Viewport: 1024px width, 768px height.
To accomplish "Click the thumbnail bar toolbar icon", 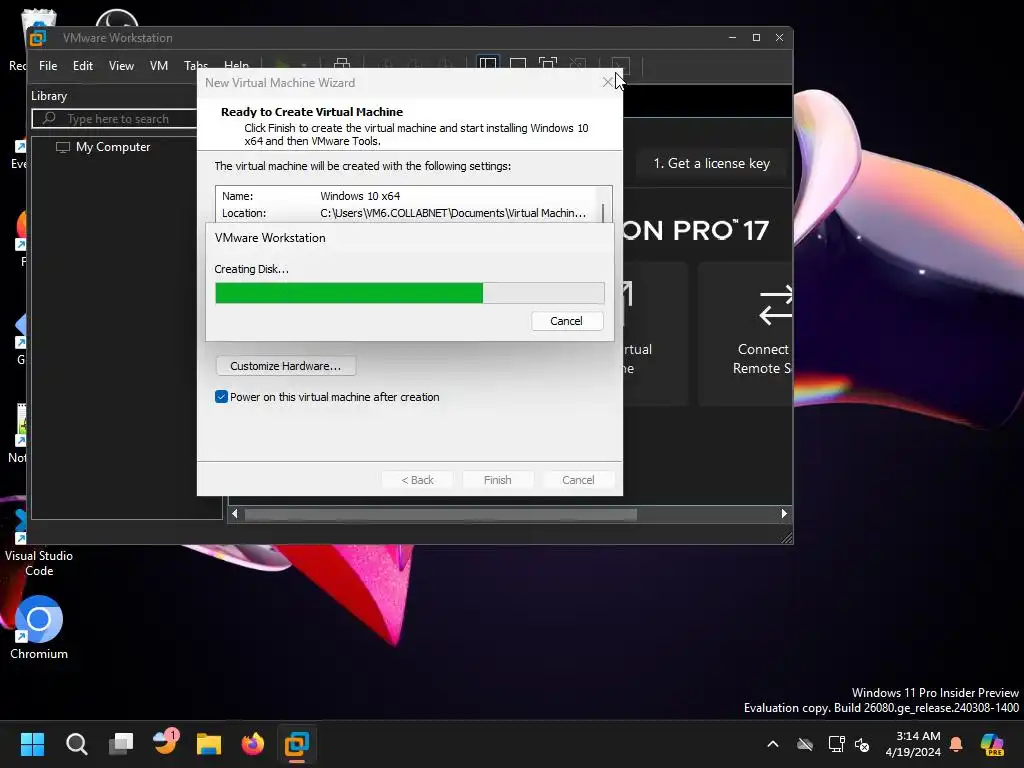I will (518, 64).
